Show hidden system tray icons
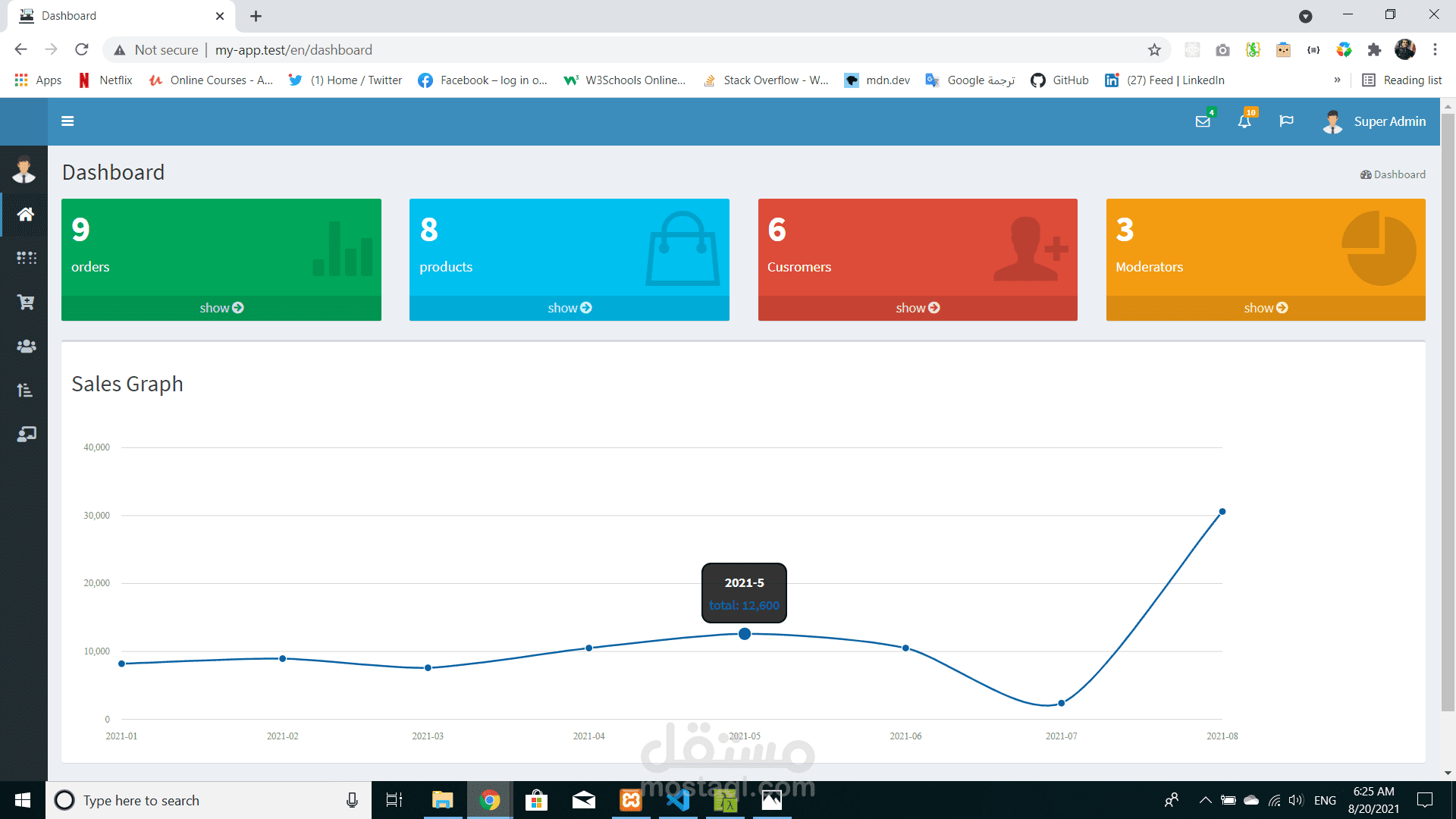The width and height of the screenshot is (1456, 819). point(1205,800)
